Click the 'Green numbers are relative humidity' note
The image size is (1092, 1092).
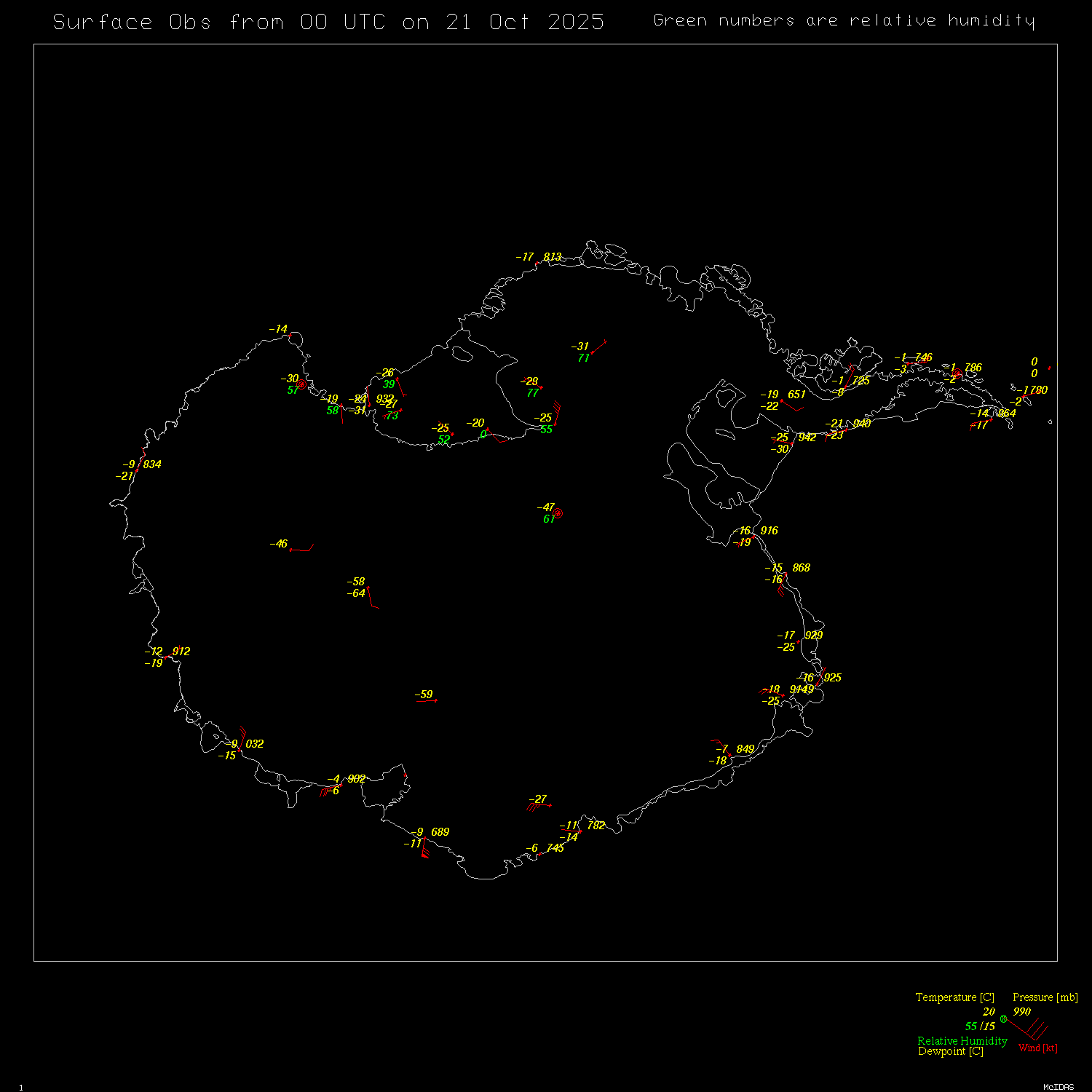pos(844,20)
